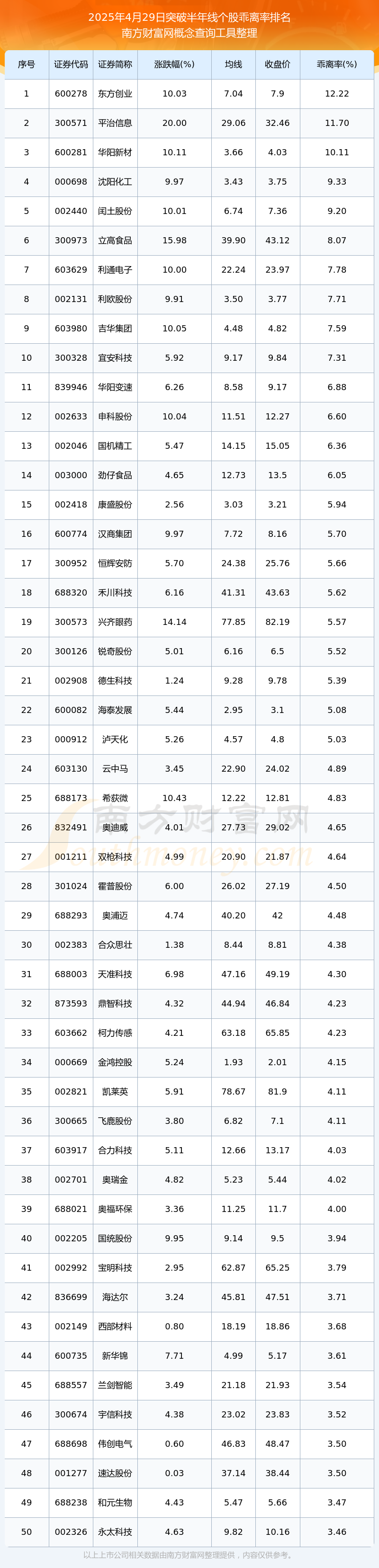
Task: Click stock name 合众思壮
Action: coord(115,945)
